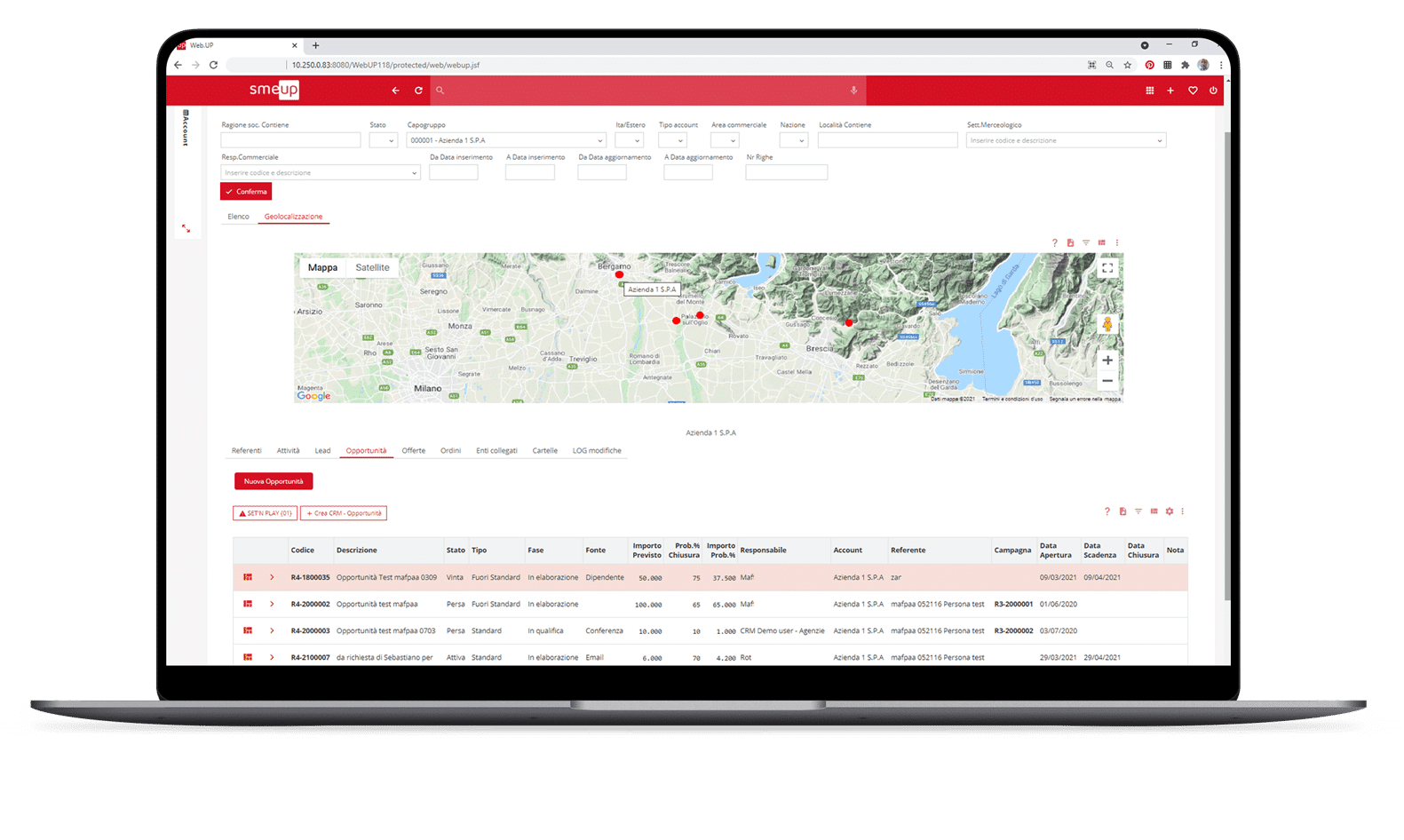Switch to the Elenco tab

(238, 217)
